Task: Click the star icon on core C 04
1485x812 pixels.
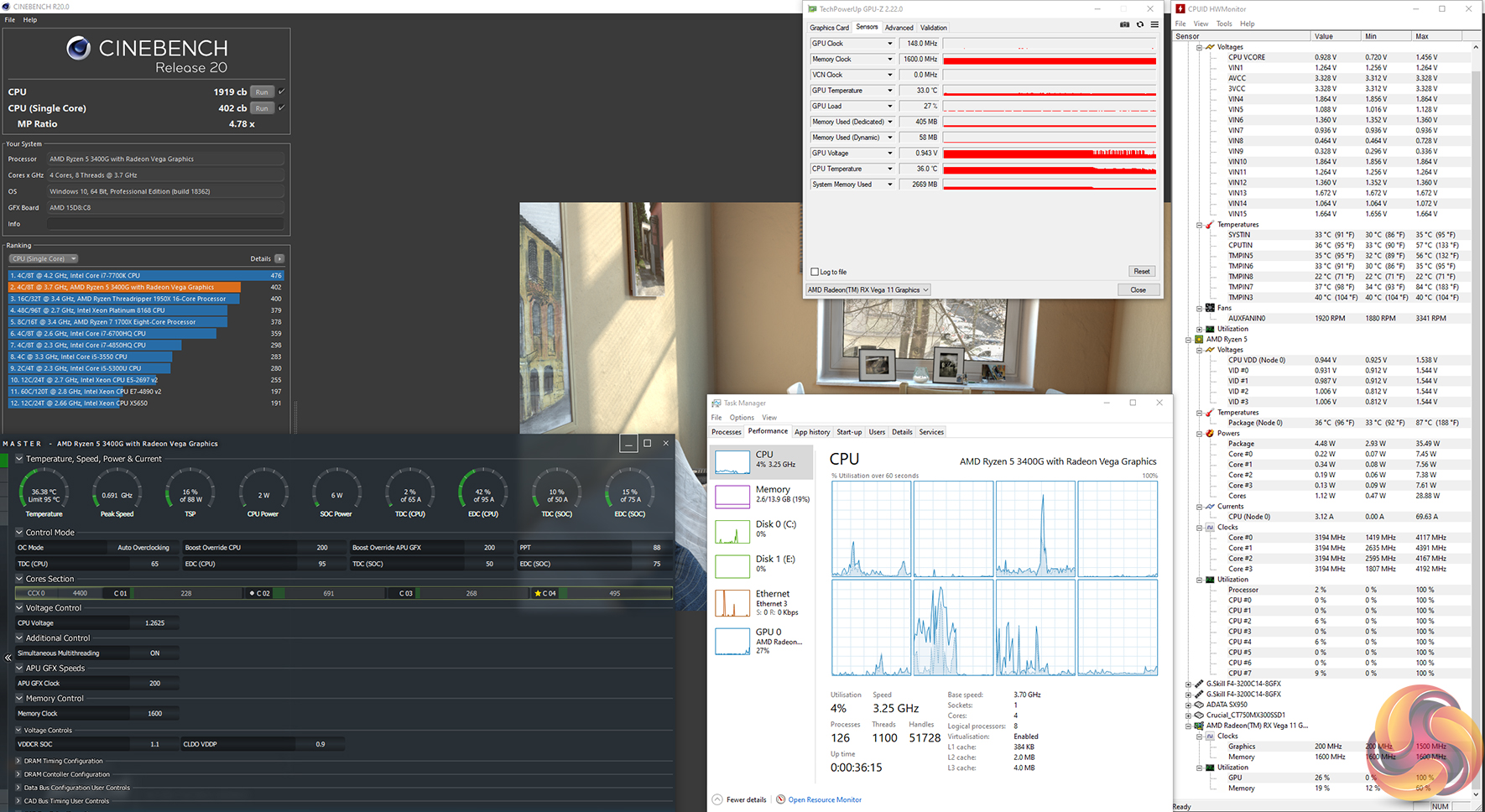Action: (538, 593)
